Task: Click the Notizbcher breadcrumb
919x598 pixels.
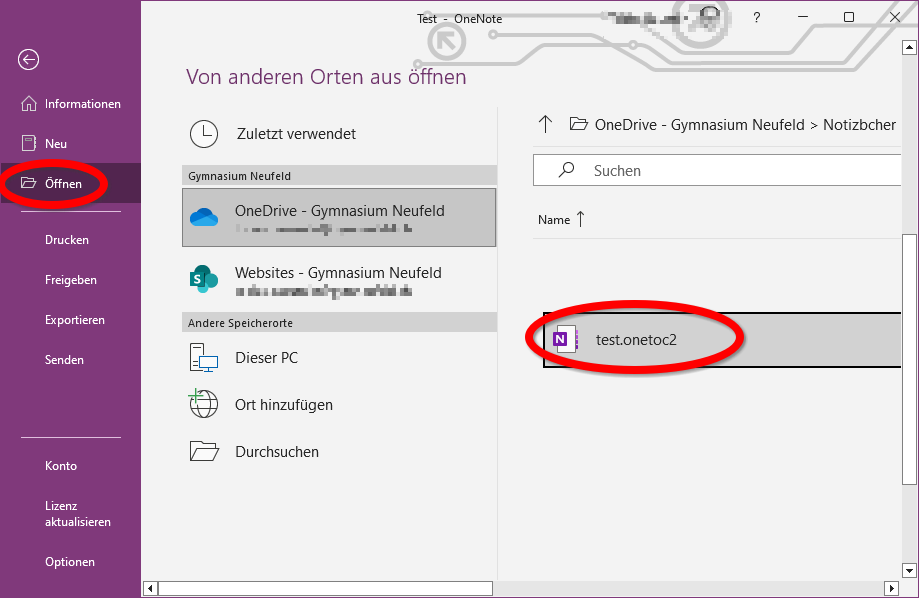Action: tap(859, 125)
